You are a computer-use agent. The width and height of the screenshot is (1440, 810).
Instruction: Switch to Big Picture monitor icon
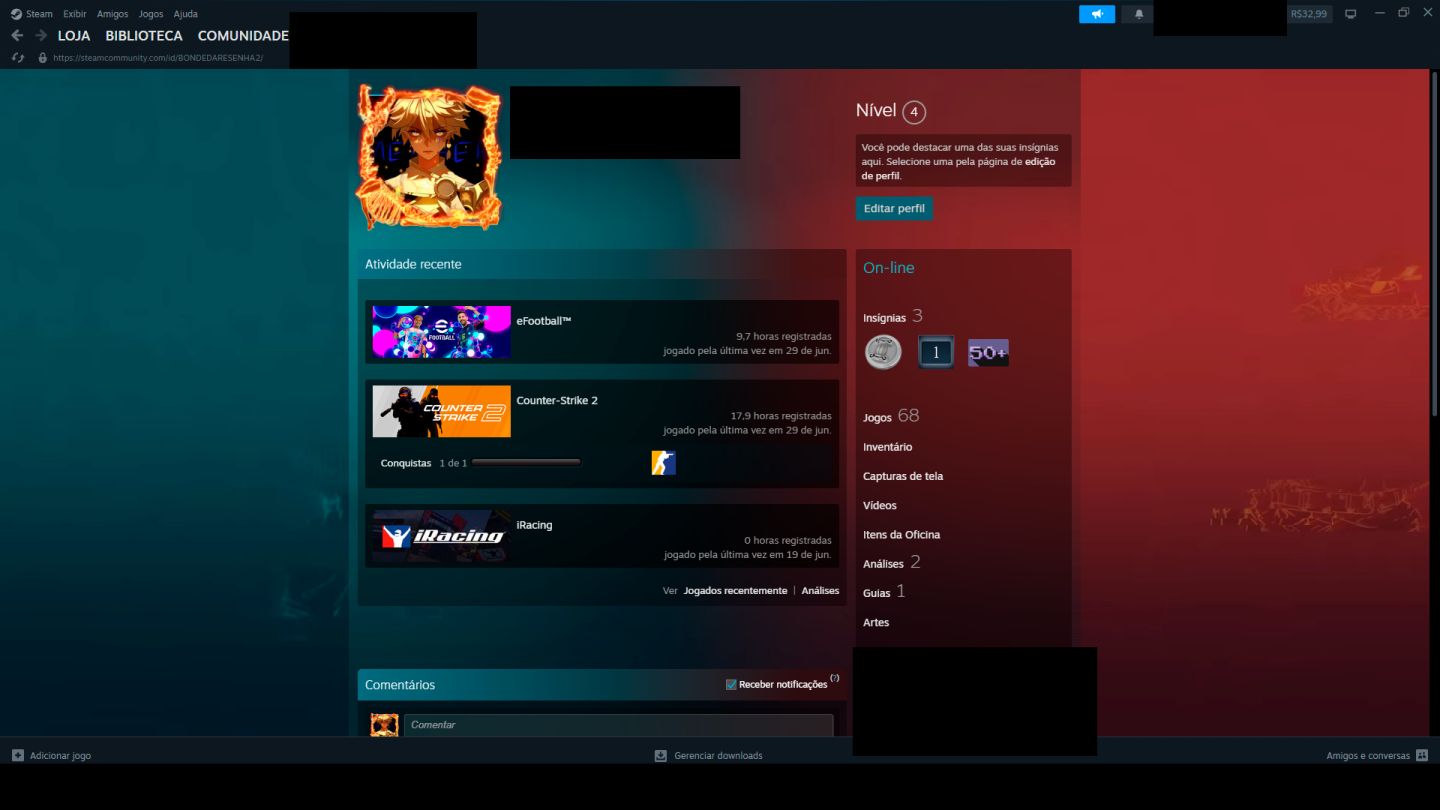coord(1350,14)
